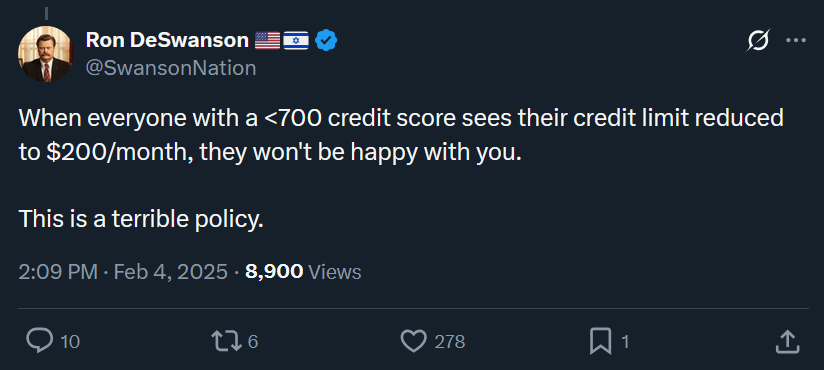The width and height of the screenshot is (824, 370).
Task: Click the American flag emoji
Action: tap(267, 40)
